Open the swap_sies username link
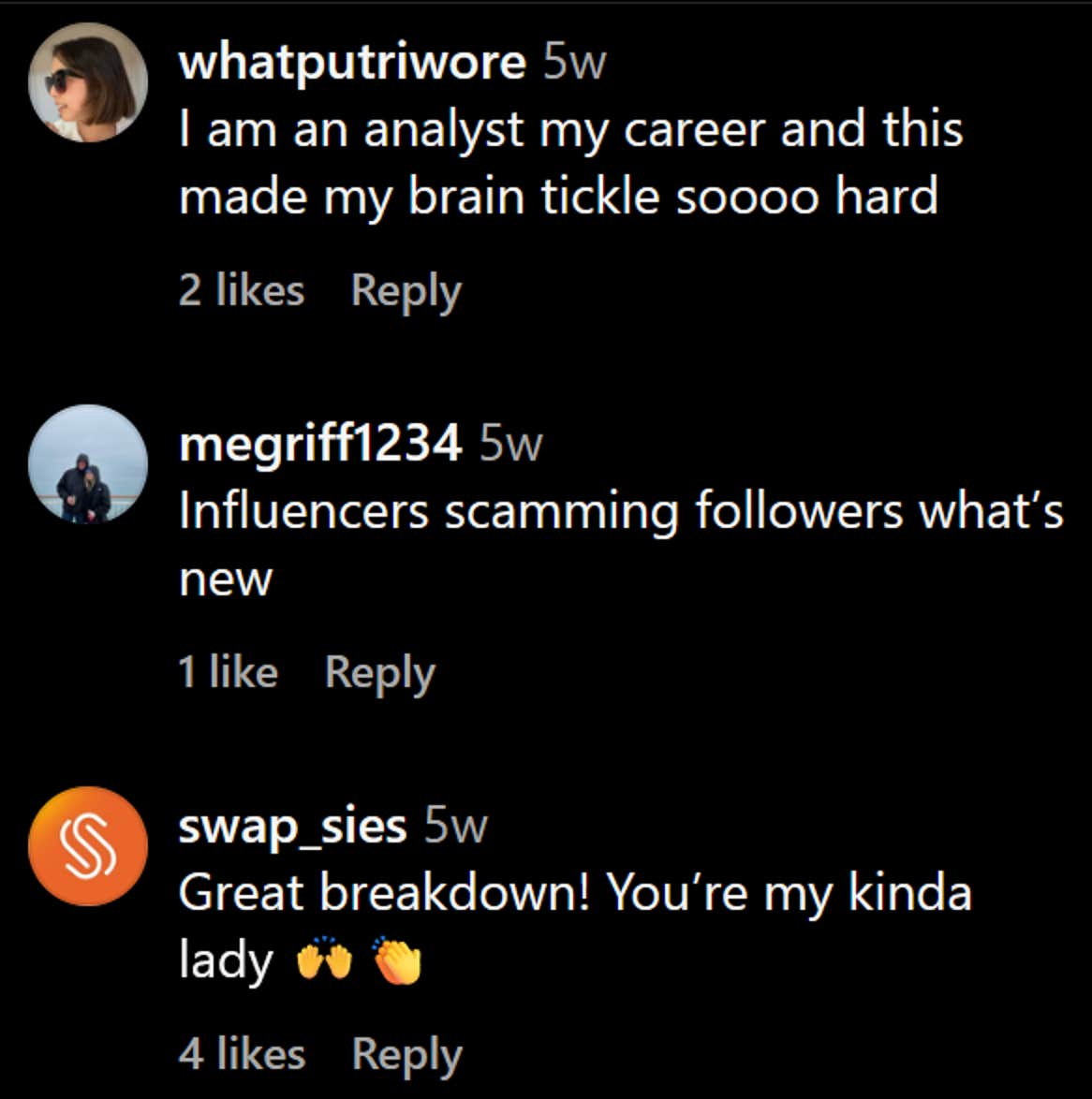Image resolution: width=1092 pixels, height=1099 pixels. (292, 826)
